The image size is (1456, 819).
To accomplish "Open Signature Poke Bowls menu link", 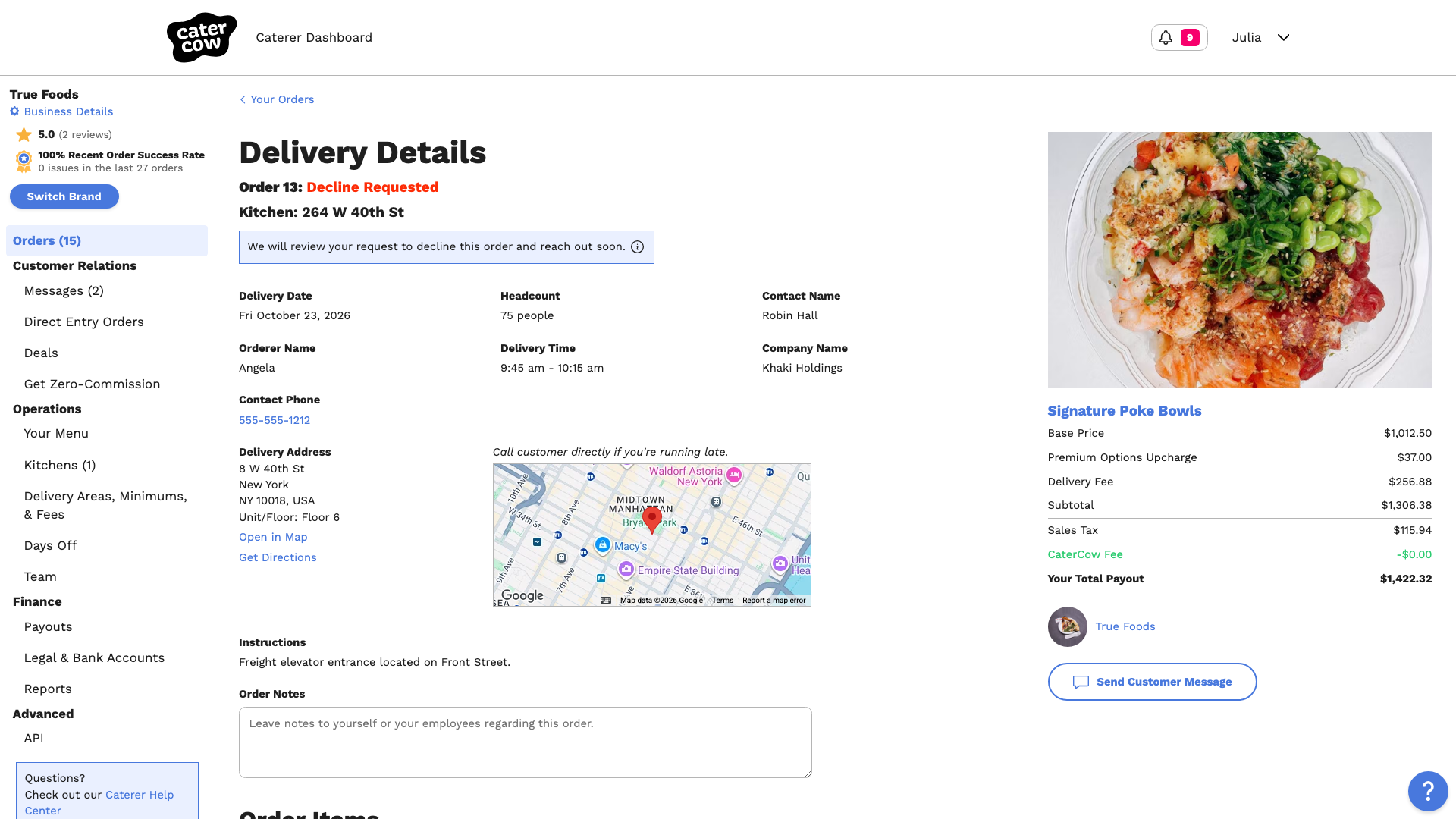I will [1125, 410].
